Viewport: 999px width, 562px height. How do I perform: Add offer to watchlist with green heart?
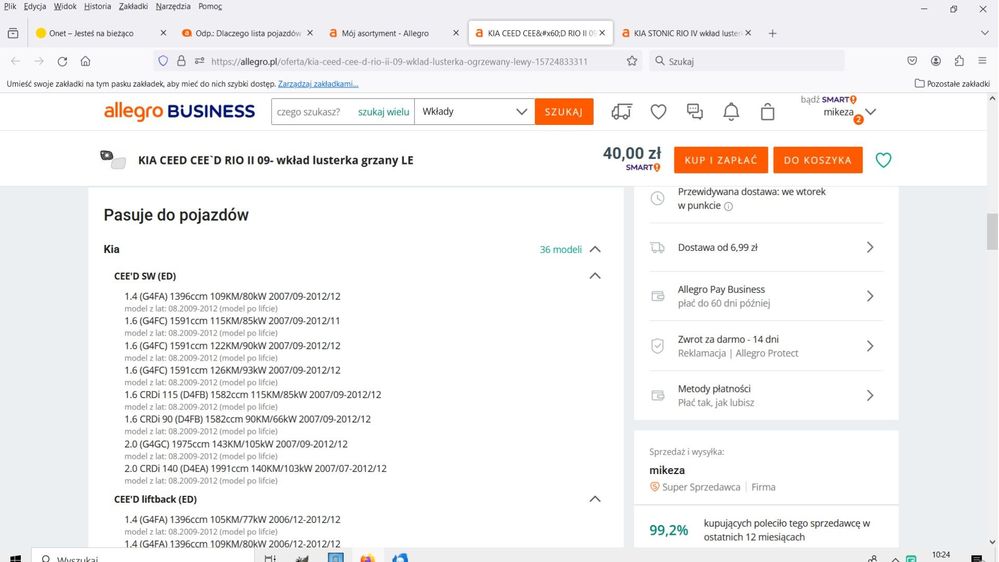(883, 160)
